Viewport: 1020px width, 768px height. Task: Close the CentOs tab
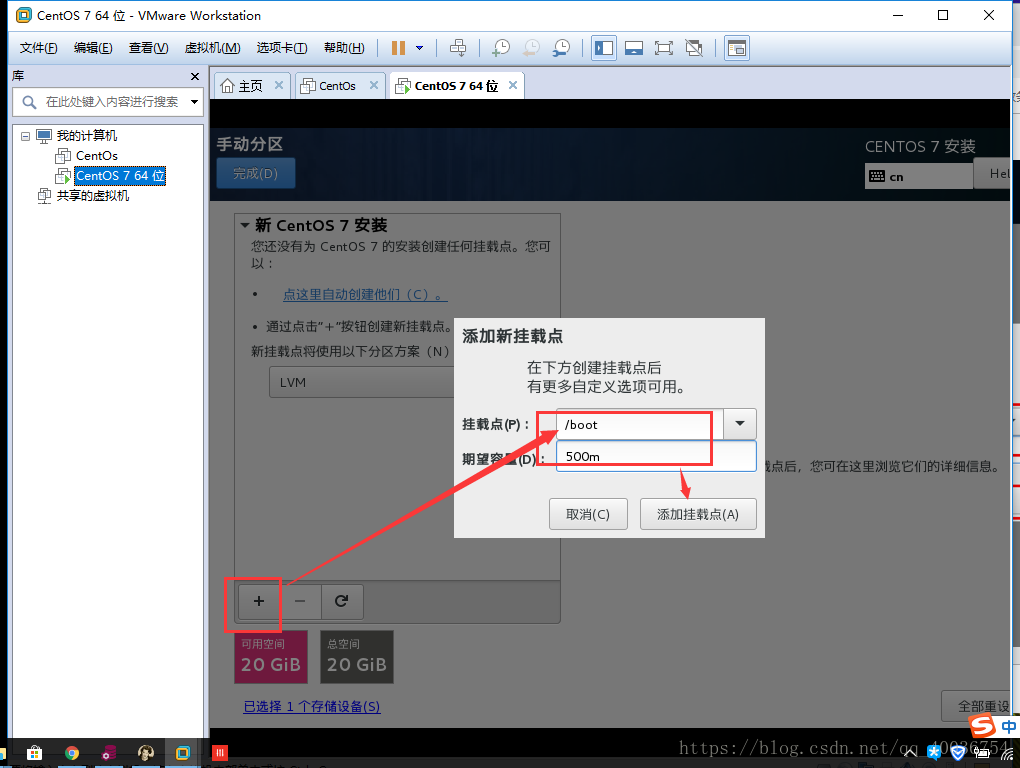tap(373, 85)
